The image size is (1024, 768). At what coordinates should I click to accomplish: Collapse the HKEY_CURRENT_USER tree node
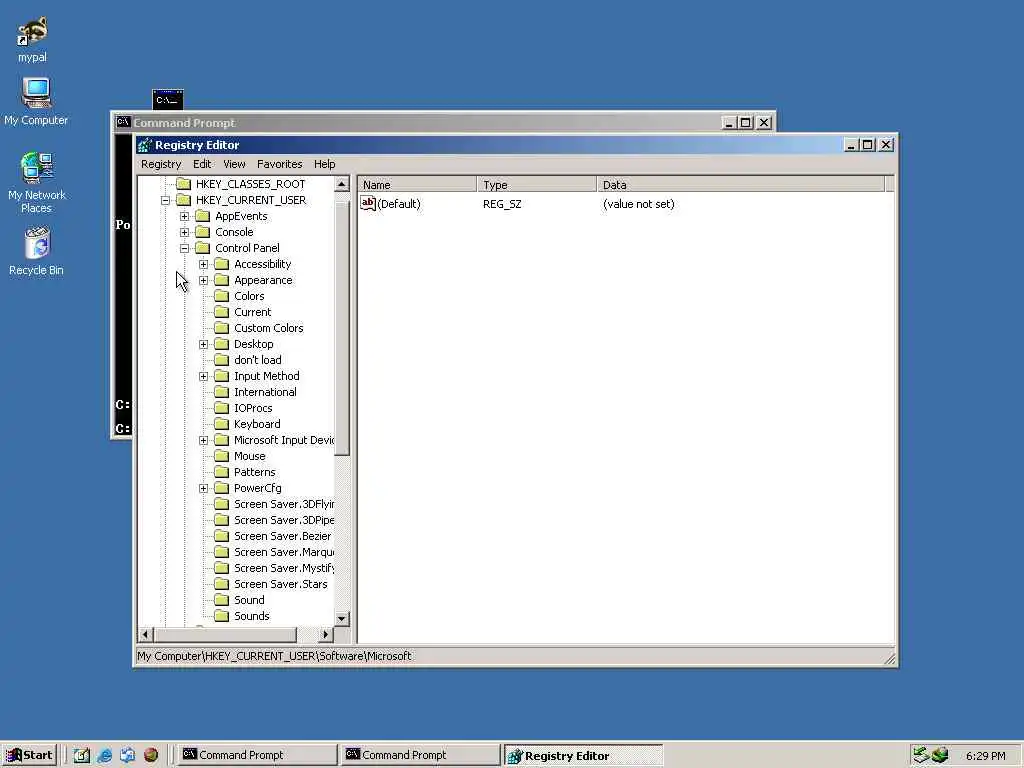165,200
